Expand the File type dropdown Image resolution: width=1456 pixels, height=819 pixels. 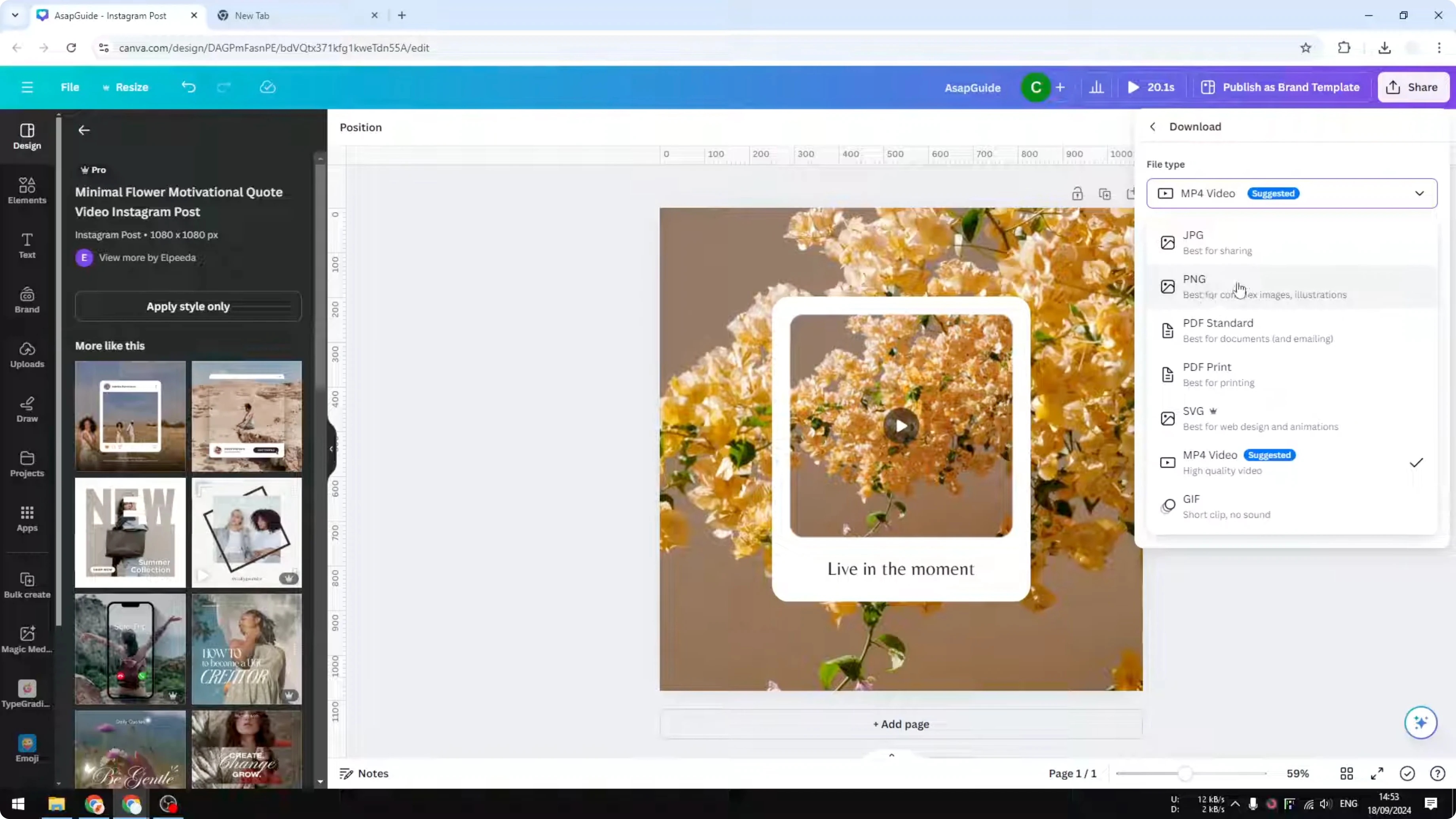tap(1291, 193)
